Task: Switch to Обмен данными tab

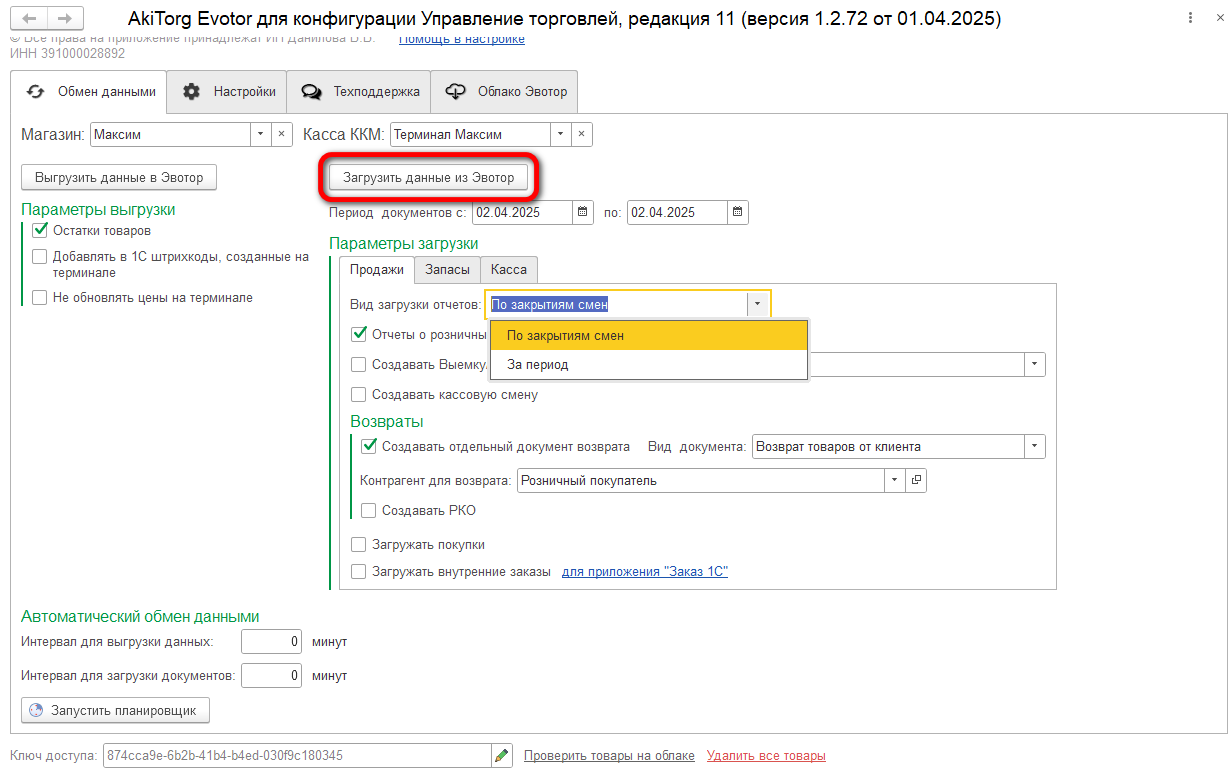Action: pyautogui.click(x=89, y=91)
